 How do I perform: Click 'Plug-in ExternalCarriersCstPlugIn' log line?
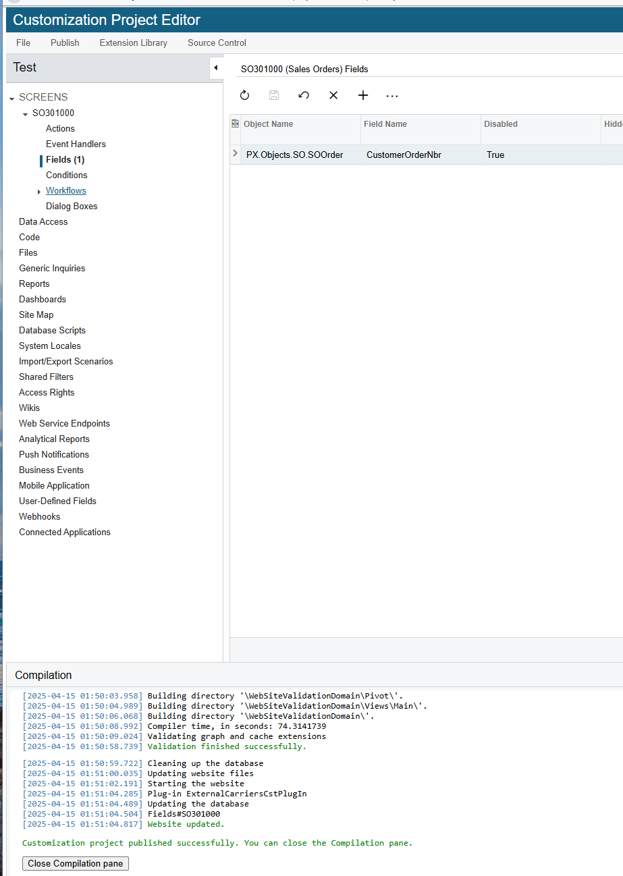[x=227, y=794]
